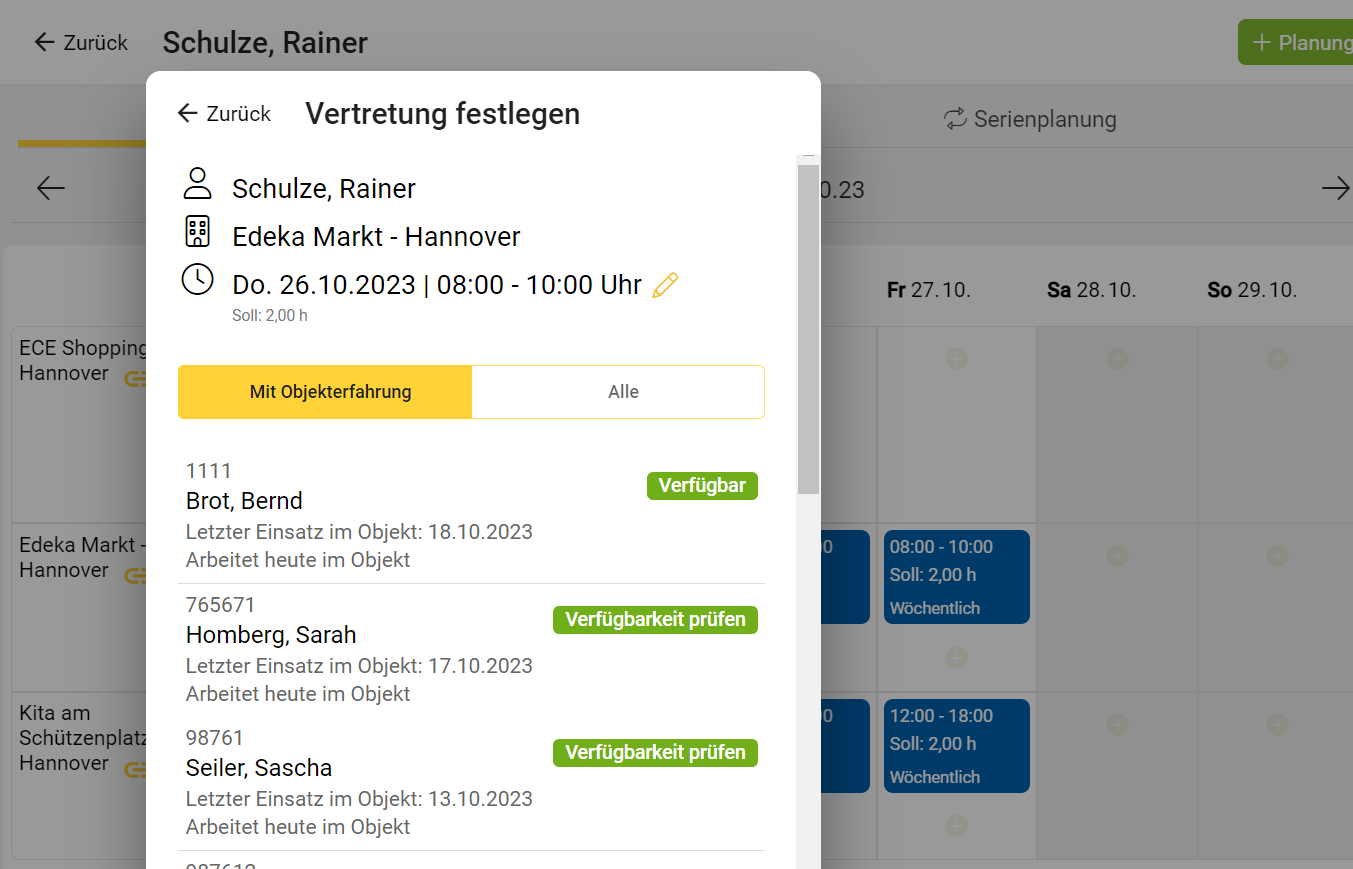1353x869 pixels.
Task: Open Friday 08:00 - 10:00 shift card
Action: (956, 577)
